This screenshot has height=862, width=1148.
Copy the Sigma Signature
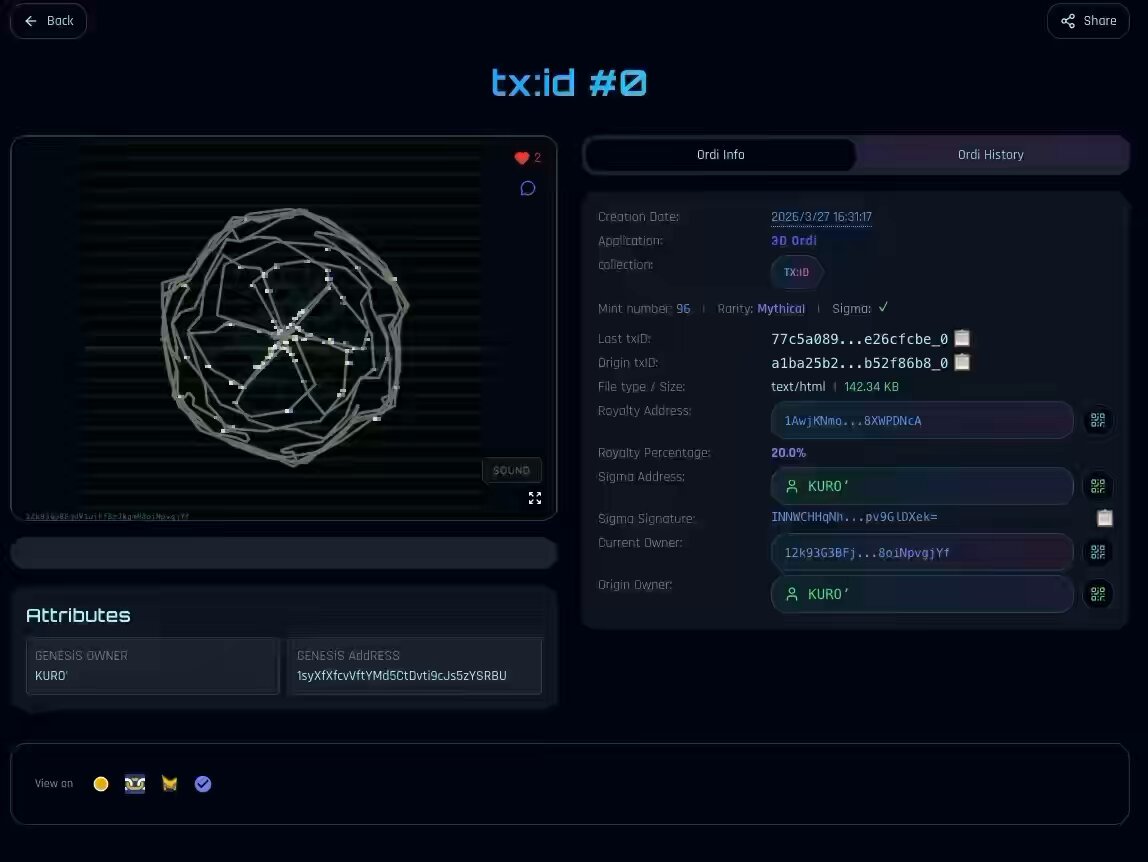(1105, 519)
